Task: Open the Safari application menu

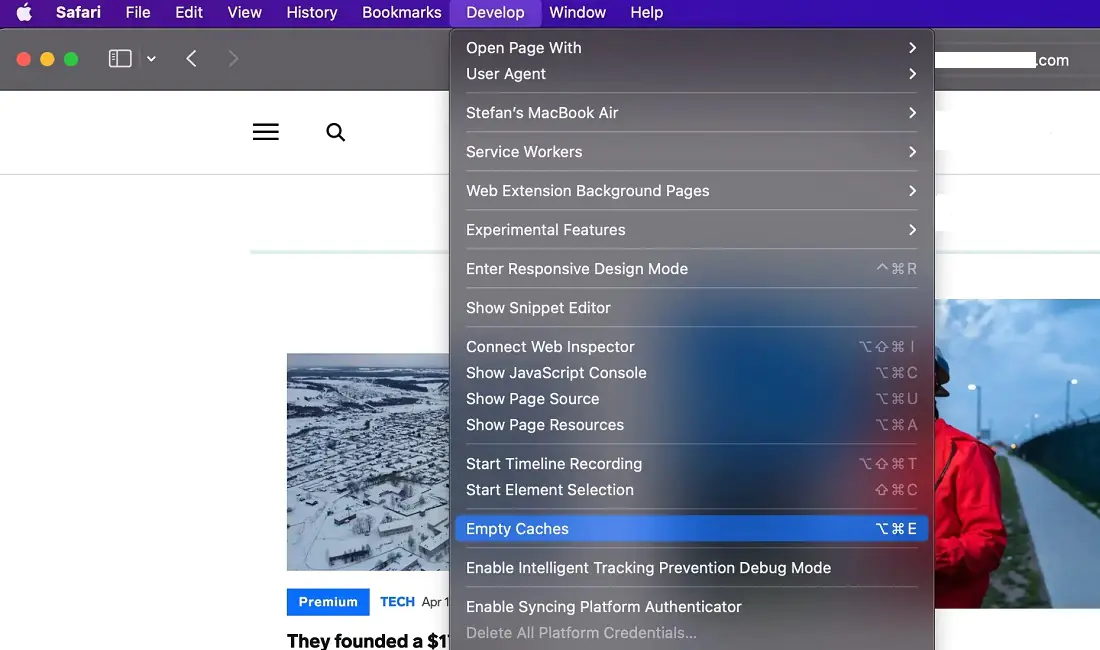Action: point(79,13)
